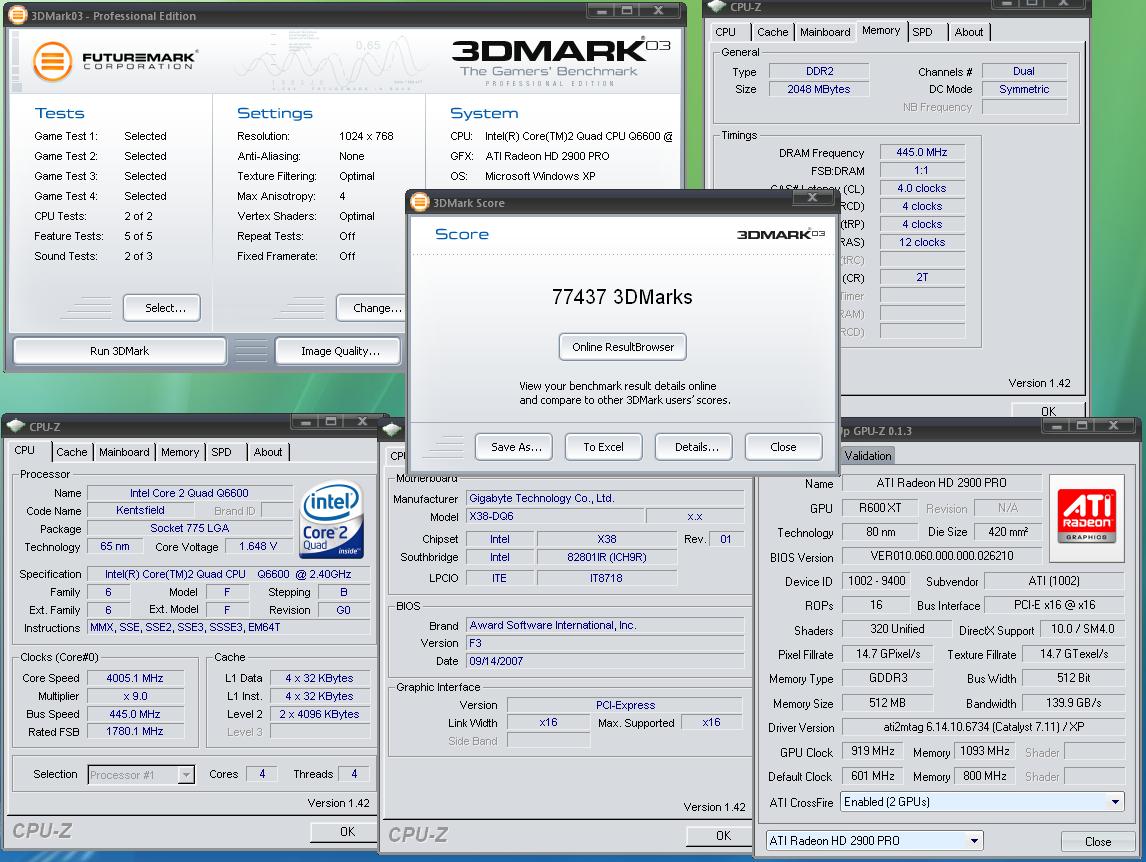Screen dimensions: 1146x862
Task: Maximize the bottom-left CPU-Z window
Action: click(x=330, y=421)
